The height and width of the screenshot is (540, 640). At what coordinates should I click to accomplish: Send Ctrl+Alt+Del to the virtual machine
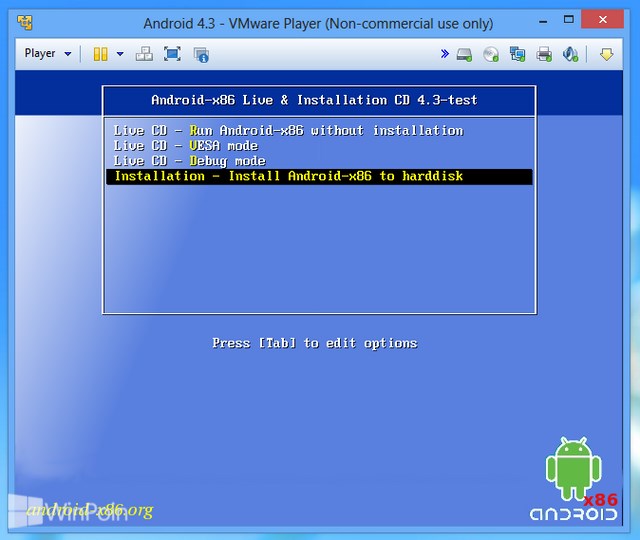(144, 54)
